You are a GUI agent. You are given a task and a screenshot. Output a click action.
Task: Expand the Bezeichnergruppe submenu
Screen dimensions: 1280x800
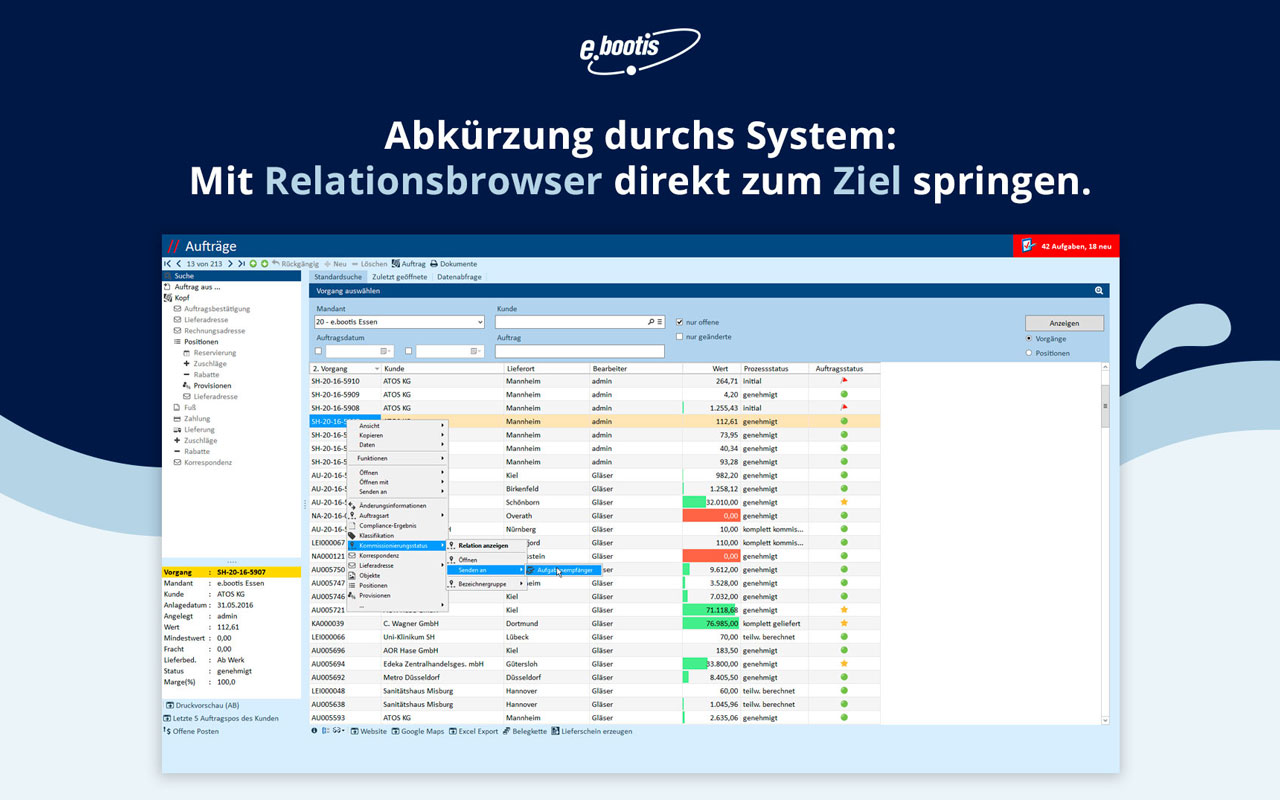pos(486,583)
